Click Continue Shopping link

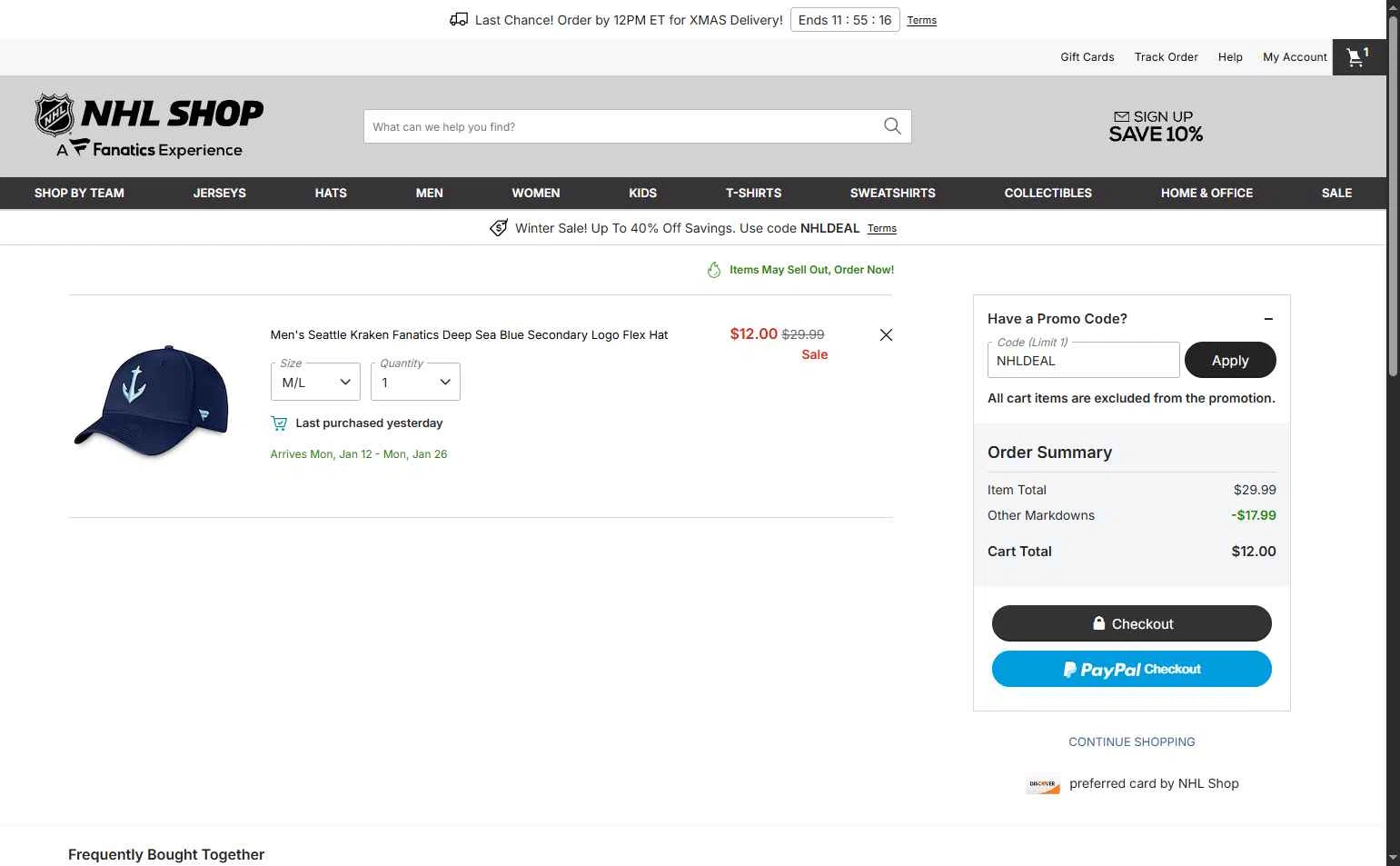point(1132,742)
